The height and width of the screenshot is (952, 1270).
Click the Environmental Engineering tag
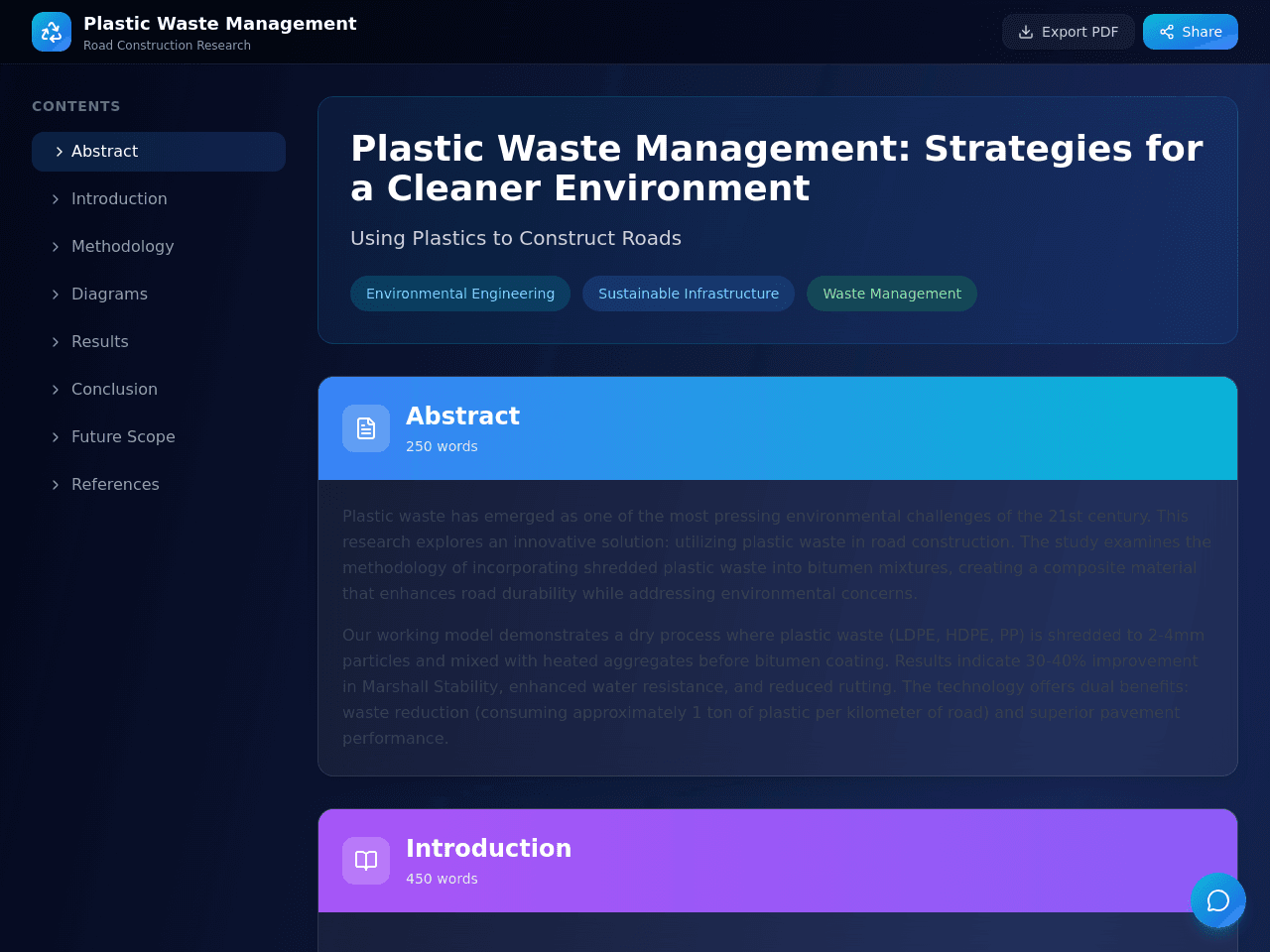(x=460, y=294)
